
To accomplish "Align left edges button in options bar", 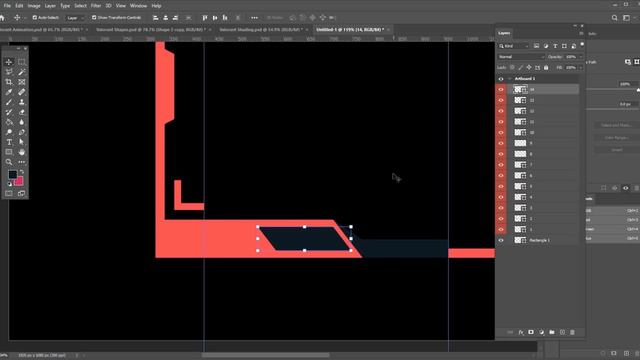I will (156, 18).
